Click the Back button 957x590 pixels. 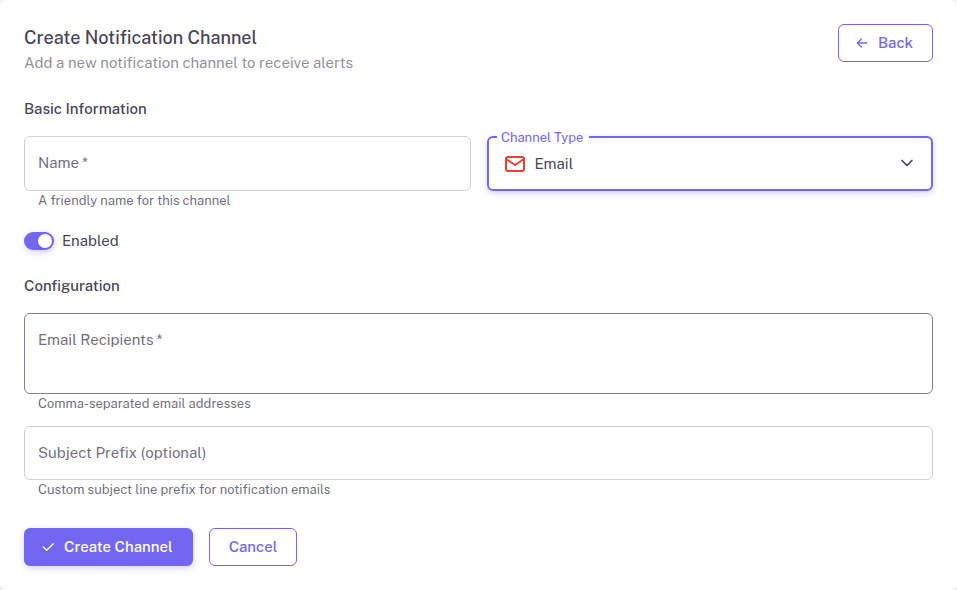884,43
